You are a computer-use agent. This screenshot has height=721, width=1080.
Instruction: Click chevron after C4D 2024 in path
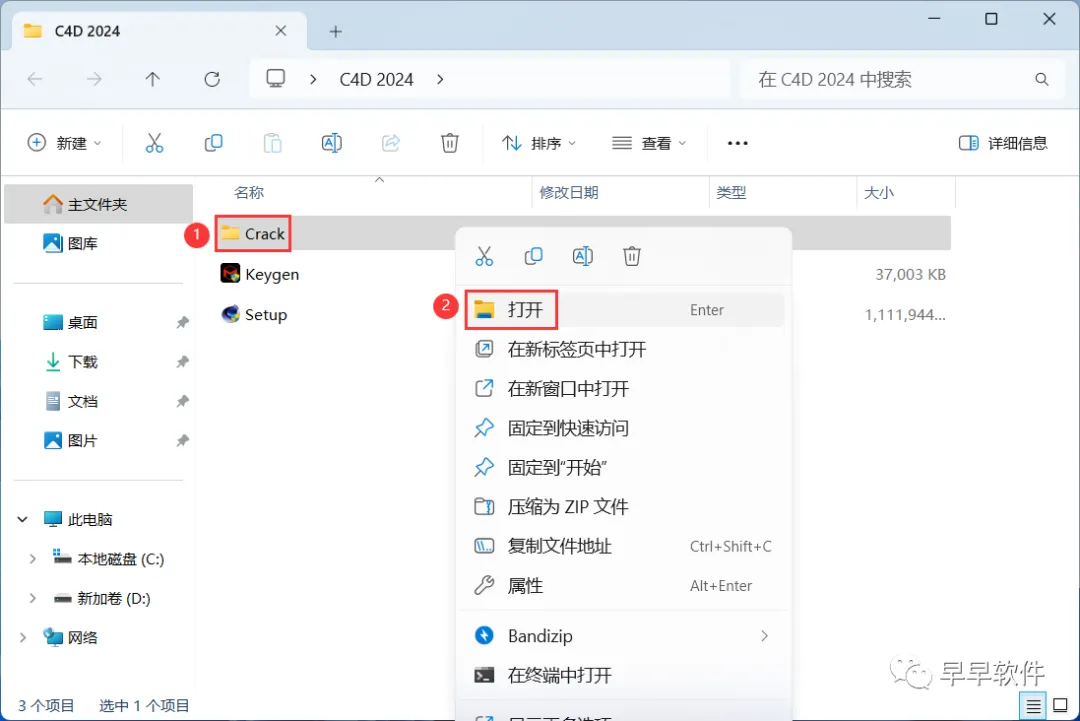pyautogui.click(x=440, y=79)
